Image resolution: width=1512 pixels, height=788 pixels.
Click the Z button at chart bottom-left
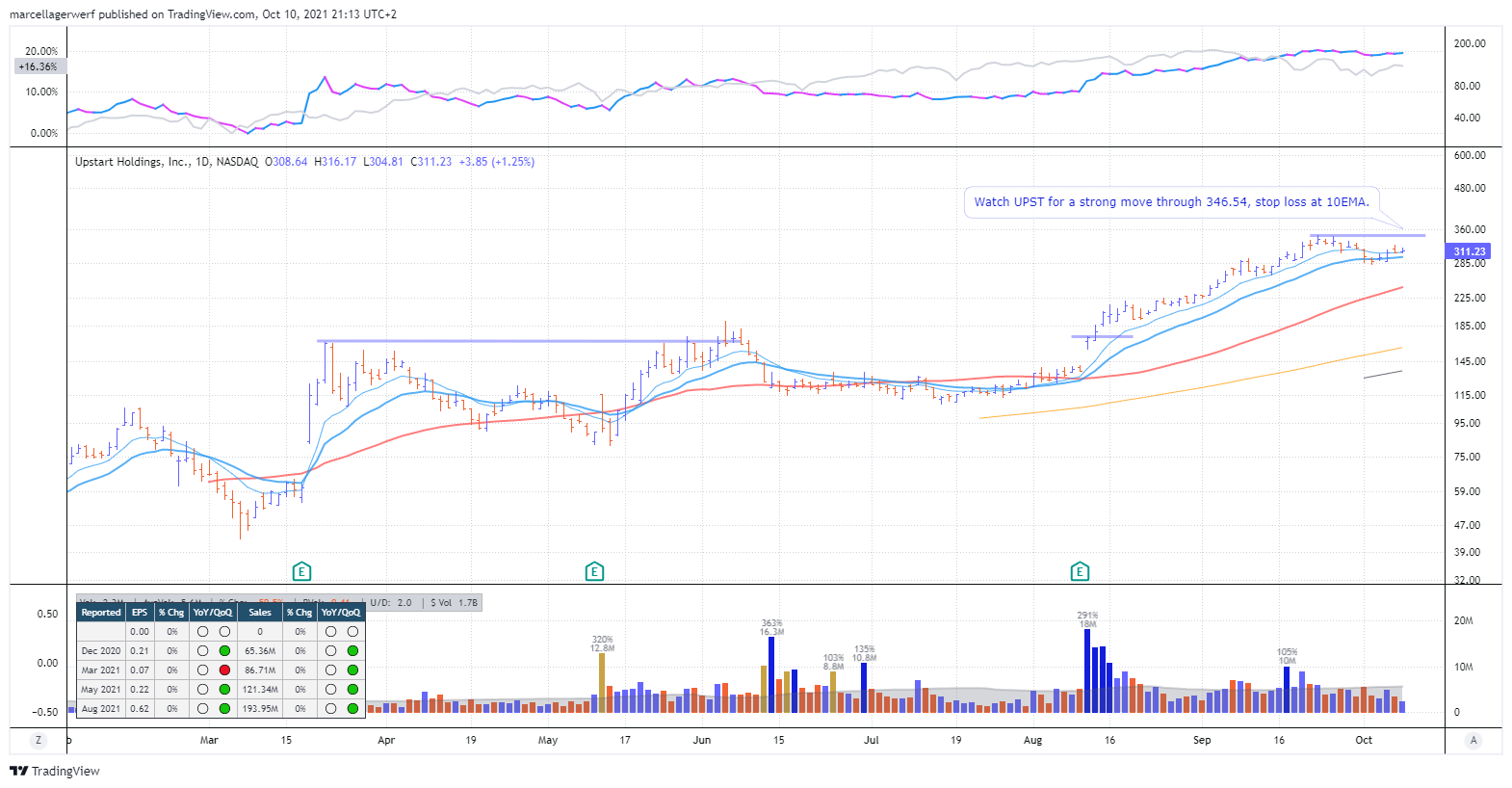pyautogui.click(x=39, y=740)
